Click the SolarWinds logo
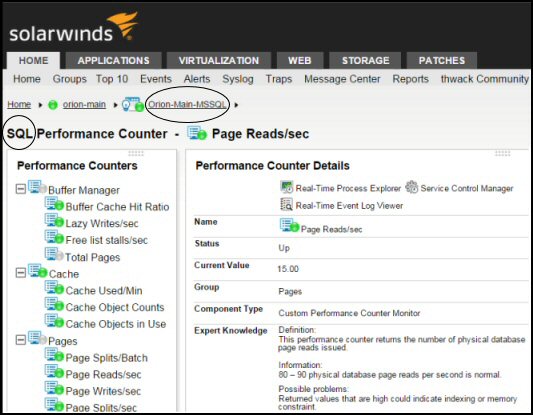 tap(73, 28)
